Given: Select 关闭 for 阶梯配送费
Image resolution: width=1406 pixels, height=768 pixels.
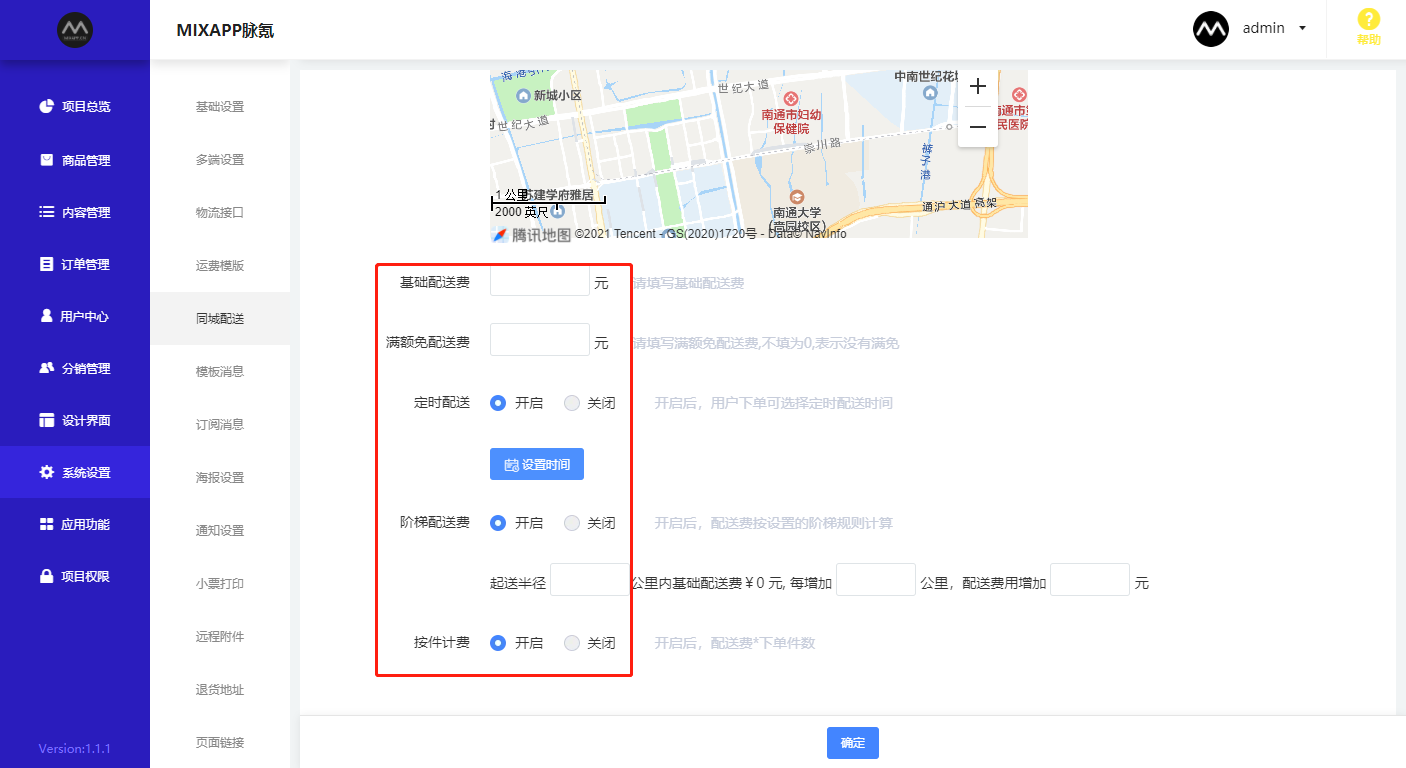Looking at the screenshot, I should (x=572, y=523).
